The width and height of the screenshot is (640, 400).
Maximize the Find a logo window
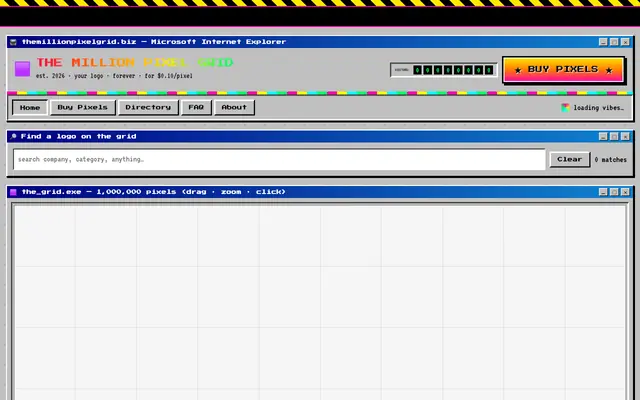coord(614,136)
